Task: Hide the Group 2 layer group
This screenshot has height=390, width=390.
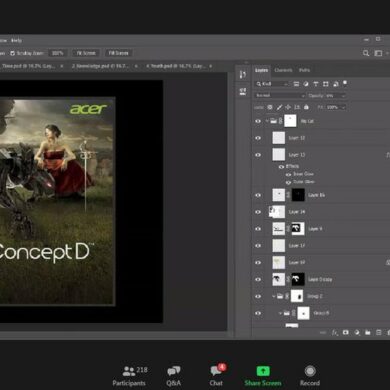Action: coord(258,296)
